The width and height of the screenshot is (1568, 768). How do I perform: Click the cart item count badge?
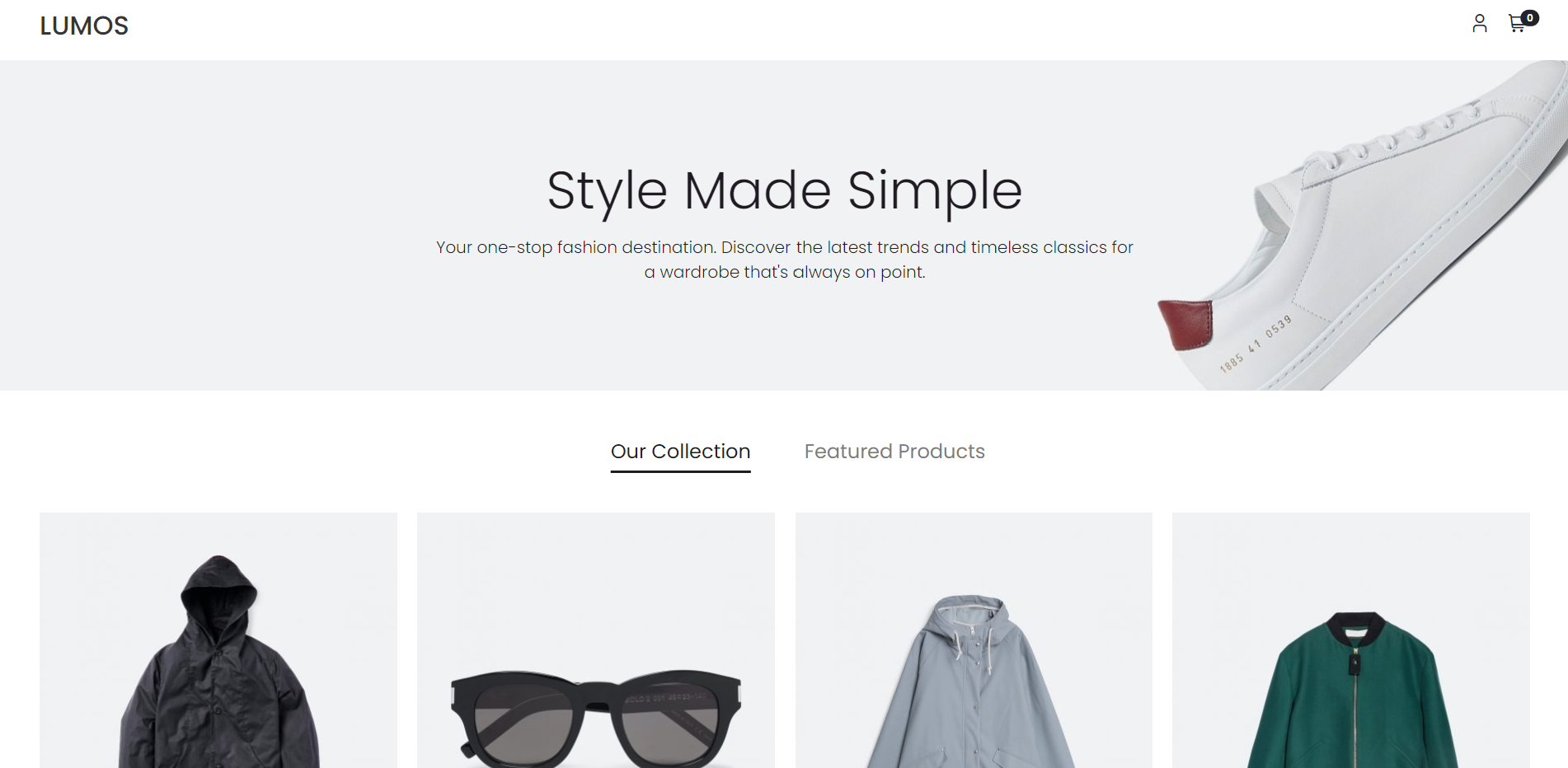[1530, 17]
